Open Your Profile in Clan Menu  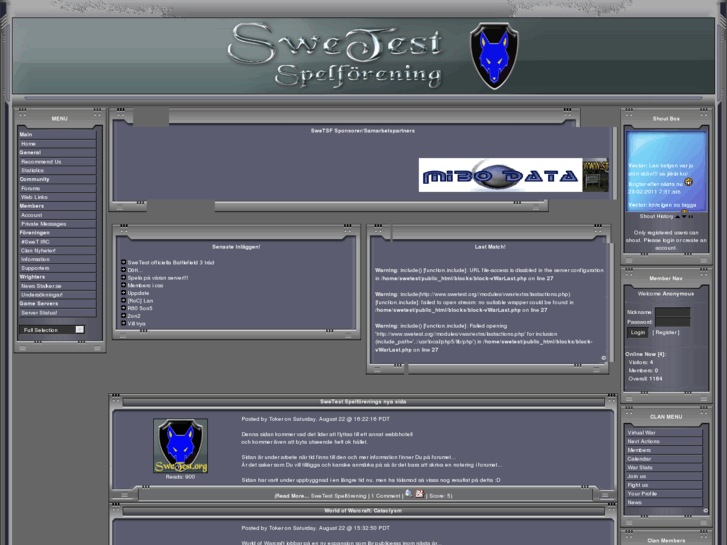pyautogui.click(x=642, y=494)
